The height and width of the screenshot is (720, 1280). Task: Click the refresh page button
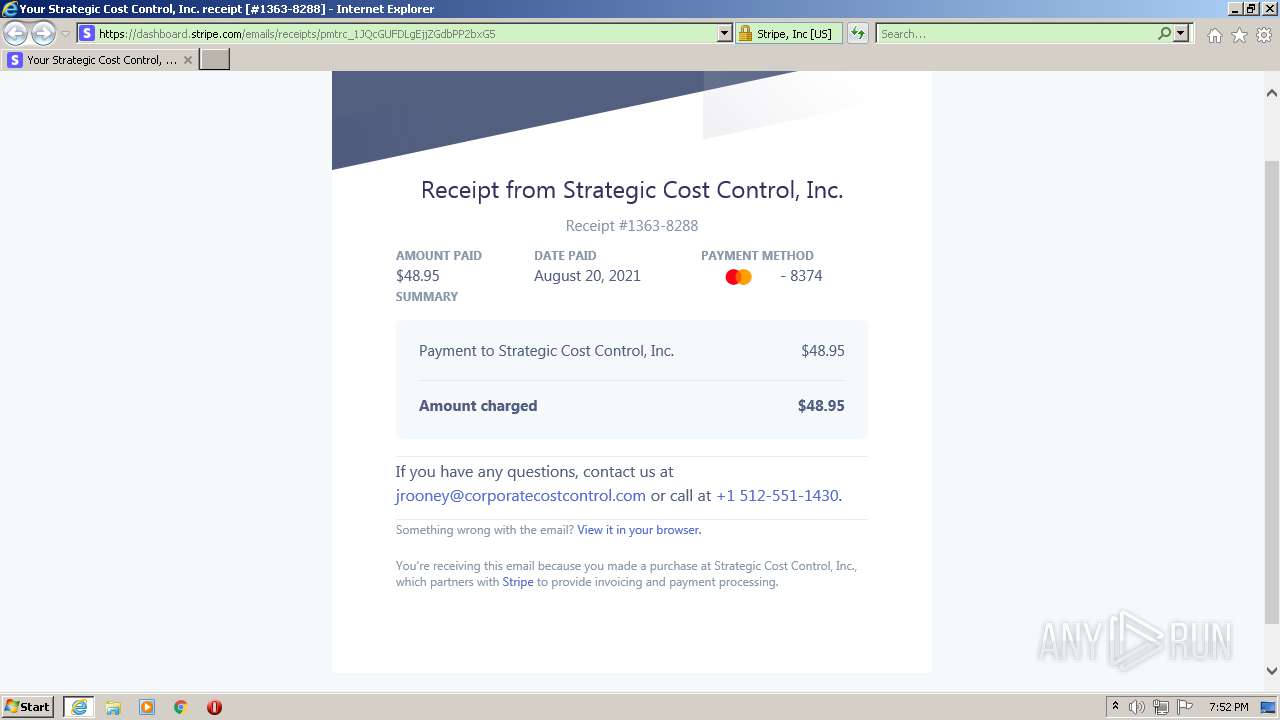[x=858, y=33]
